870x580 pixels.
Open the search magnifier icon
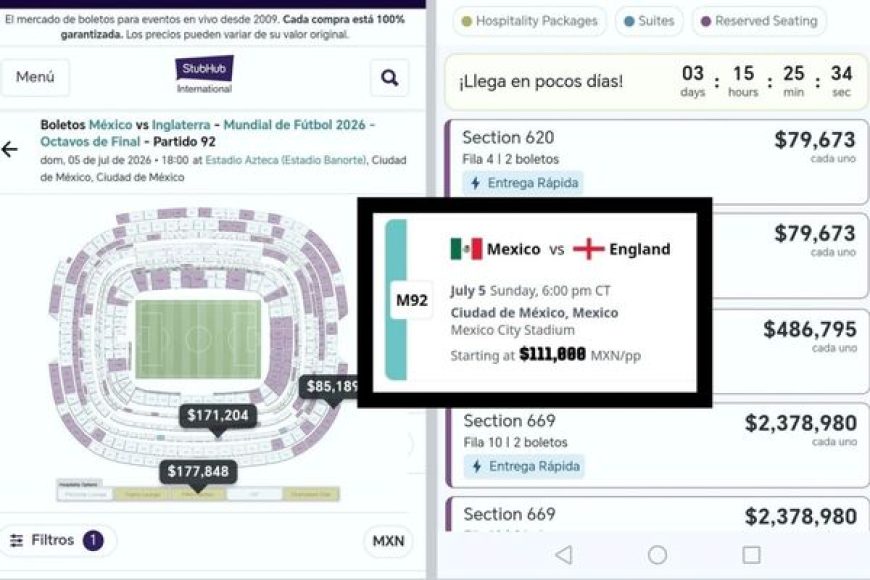pyautogui.click(x=390, y=78)
